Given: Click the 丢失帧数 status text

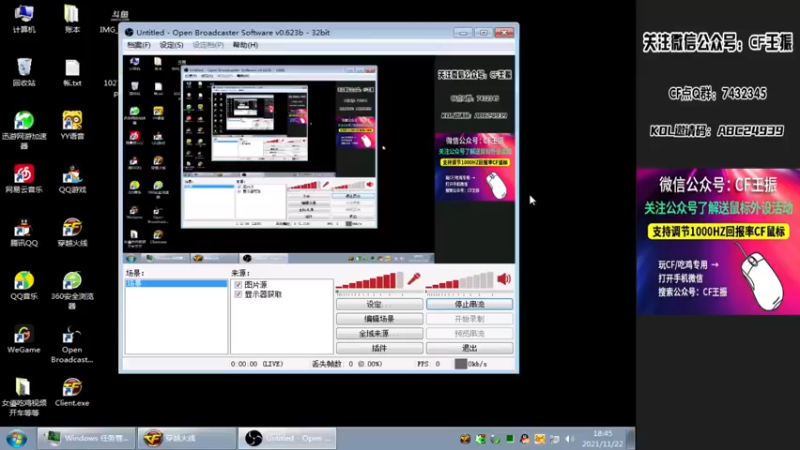Looking at the screenshot, I should click(347, 364).
